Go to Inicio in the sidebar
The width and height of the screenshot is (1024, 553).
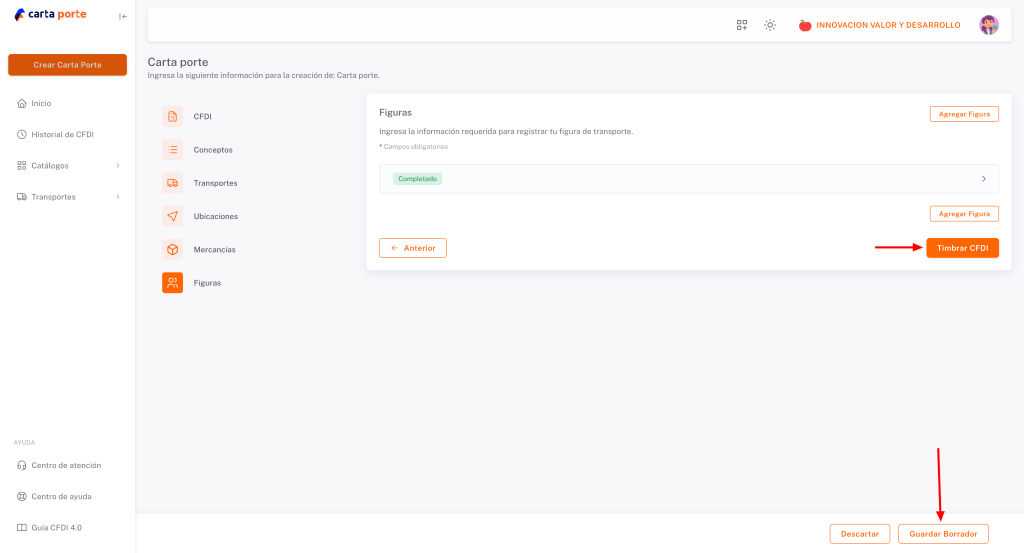pyautogui.click(x=41, y=103)
